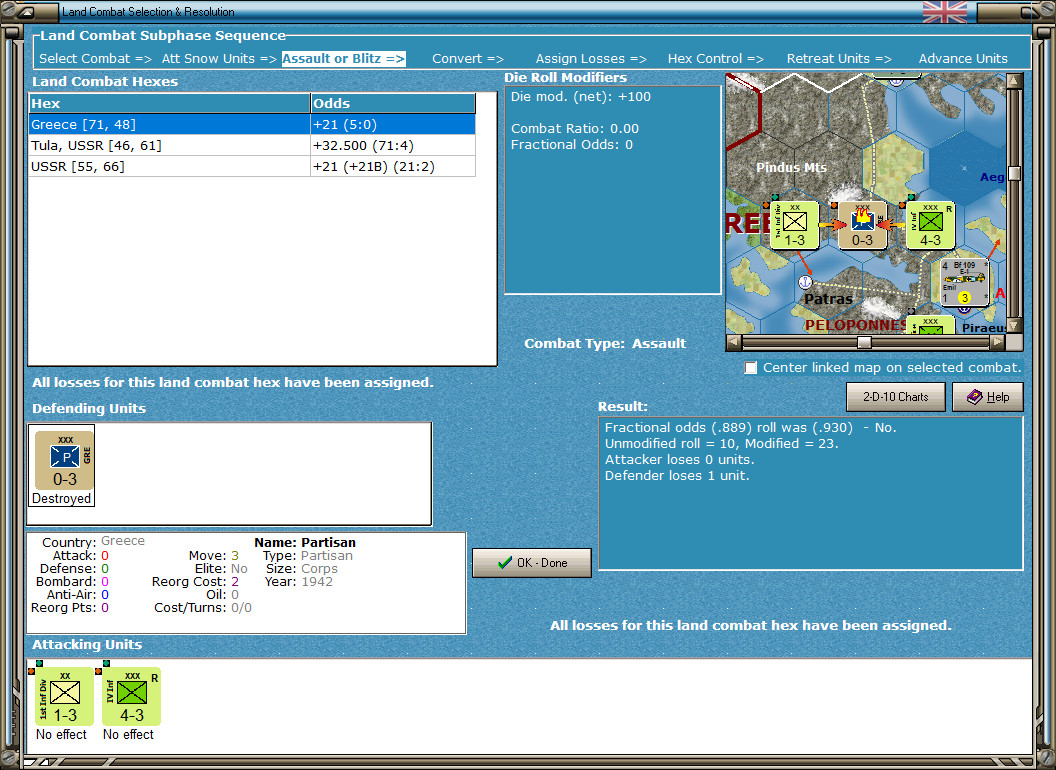Select the destroyed Partisan 0-3 defending unit

click(x=65, y=461)
